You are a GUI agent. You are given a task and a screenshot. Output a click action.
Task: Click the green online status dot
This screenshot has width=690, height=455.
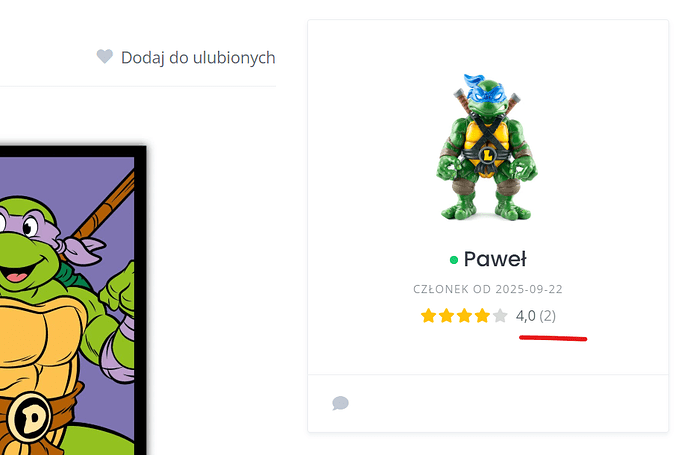[x=454, y=260]
